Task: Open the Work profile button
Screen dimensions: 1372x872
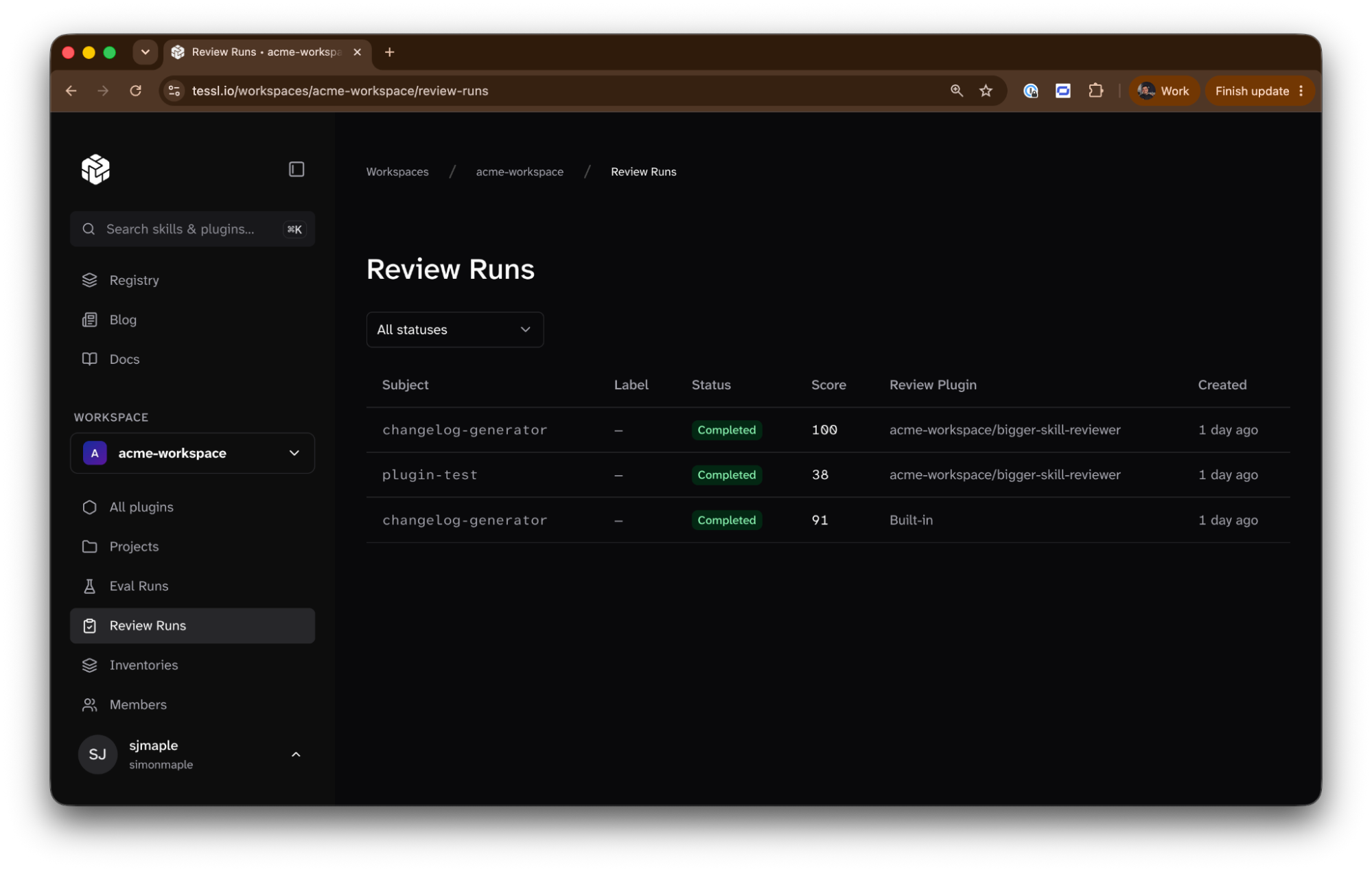Action: [1165, 91]
